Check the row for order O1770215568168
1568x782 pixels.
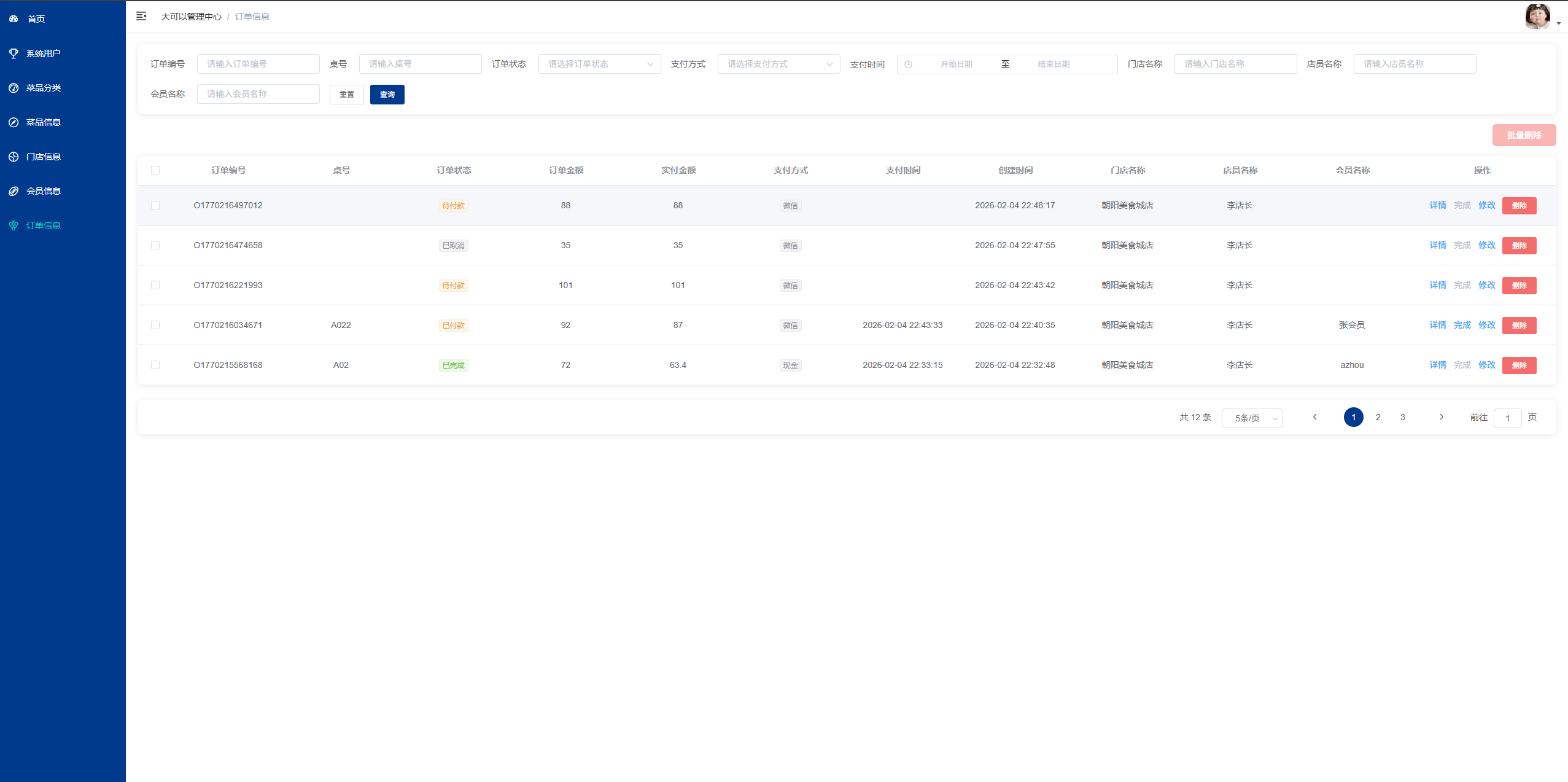[x=155, y=365]
